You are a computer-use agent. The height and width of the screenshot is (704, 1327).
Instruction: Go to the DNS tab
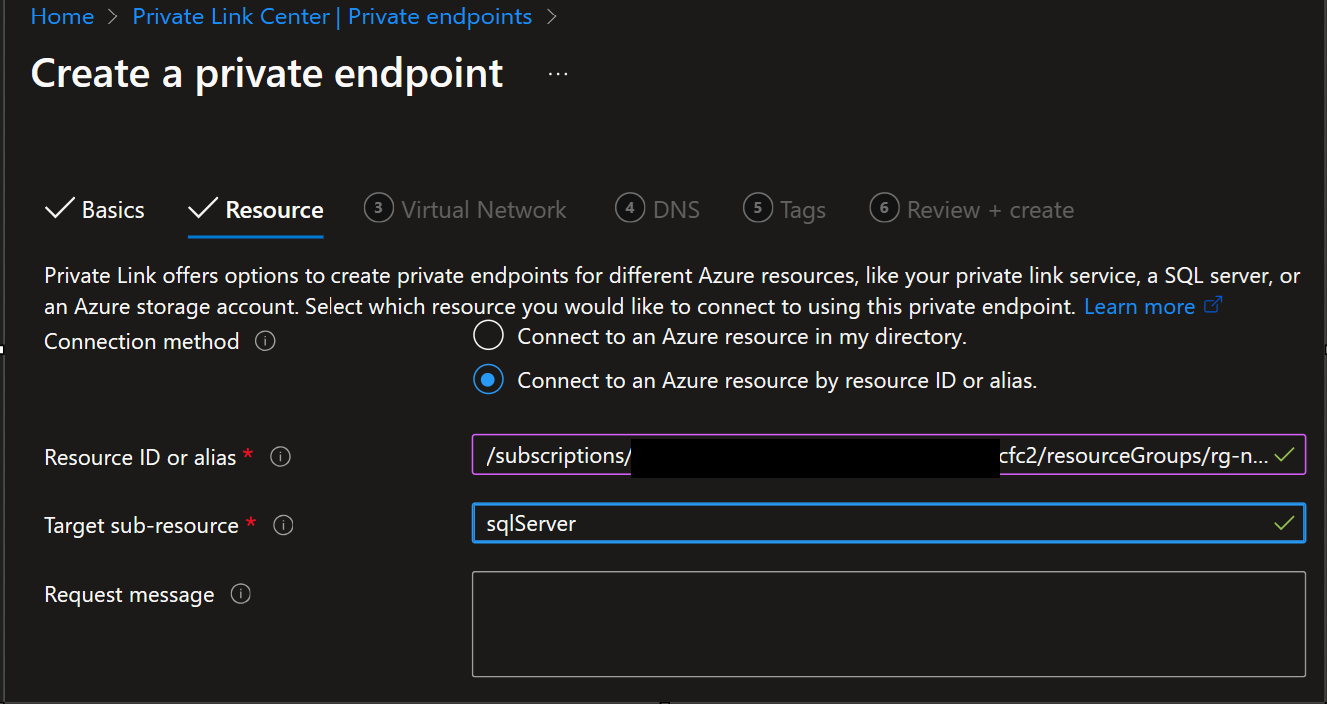coord(676,210)
